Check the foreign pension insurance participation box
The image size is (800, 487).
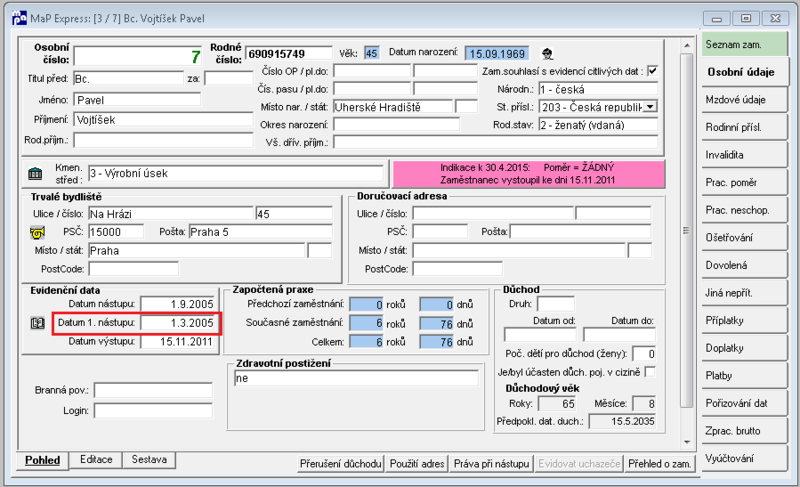[x=650, y=372]
